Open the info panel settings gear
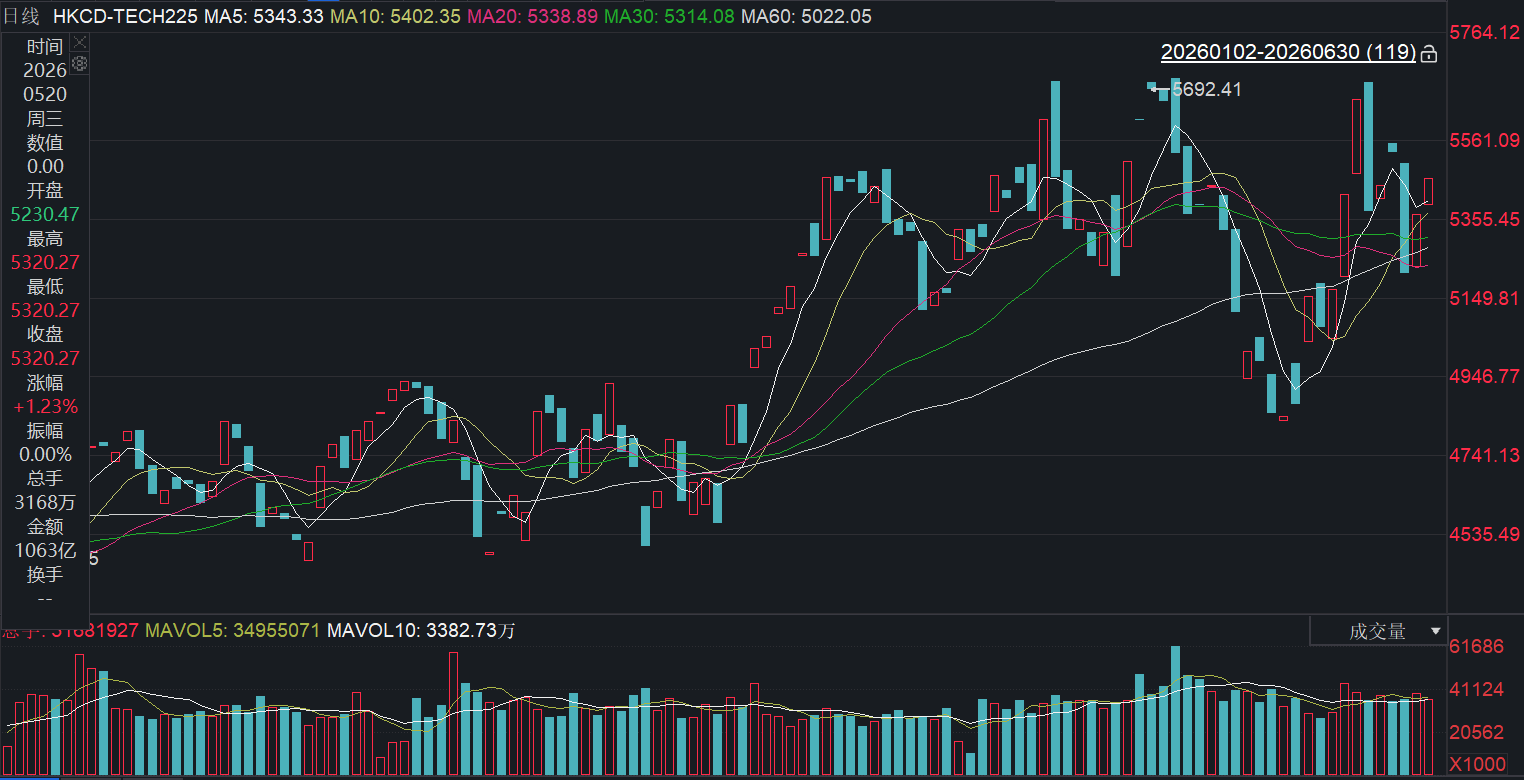The height and width of the screenshot is (780, 1524). pos(80,64)
